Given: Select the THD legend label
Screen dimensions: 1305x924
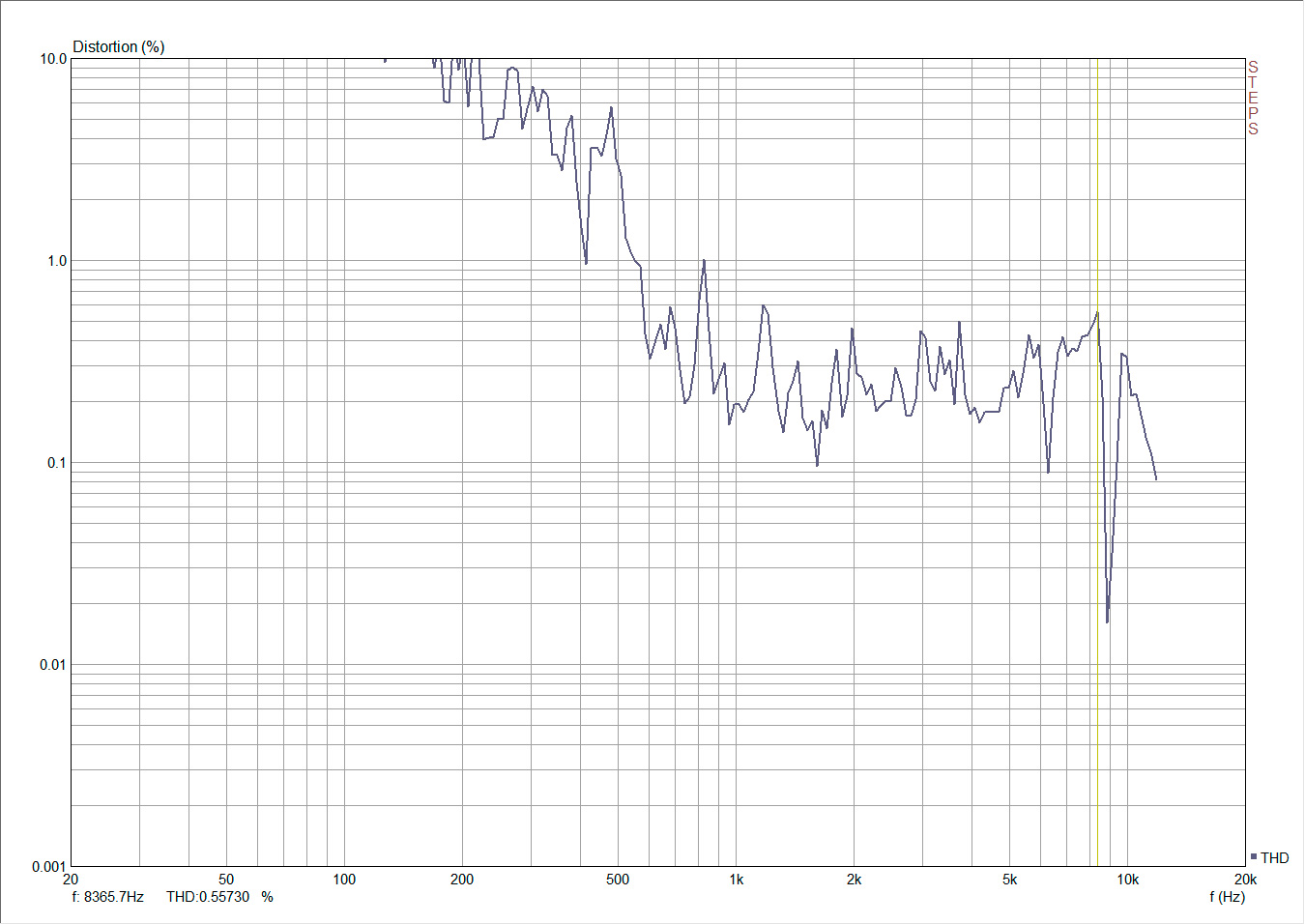Looking at the screenshot, I should (1274, 857).
